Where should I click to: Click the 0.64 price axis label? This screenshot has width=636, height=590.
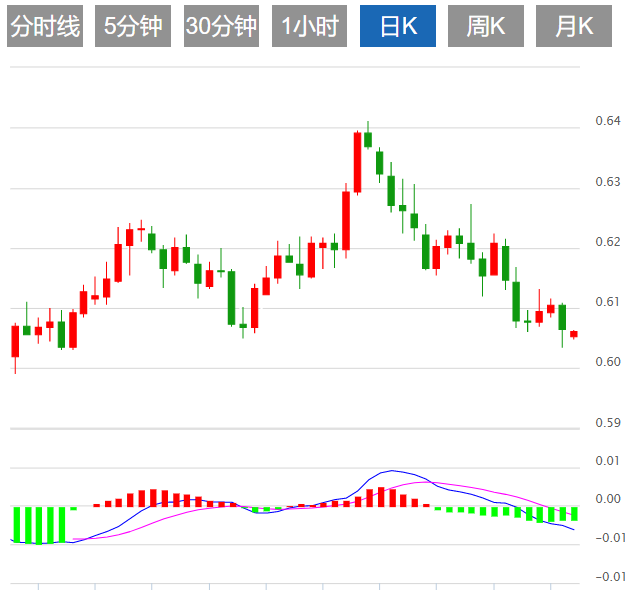click(608, 121)
